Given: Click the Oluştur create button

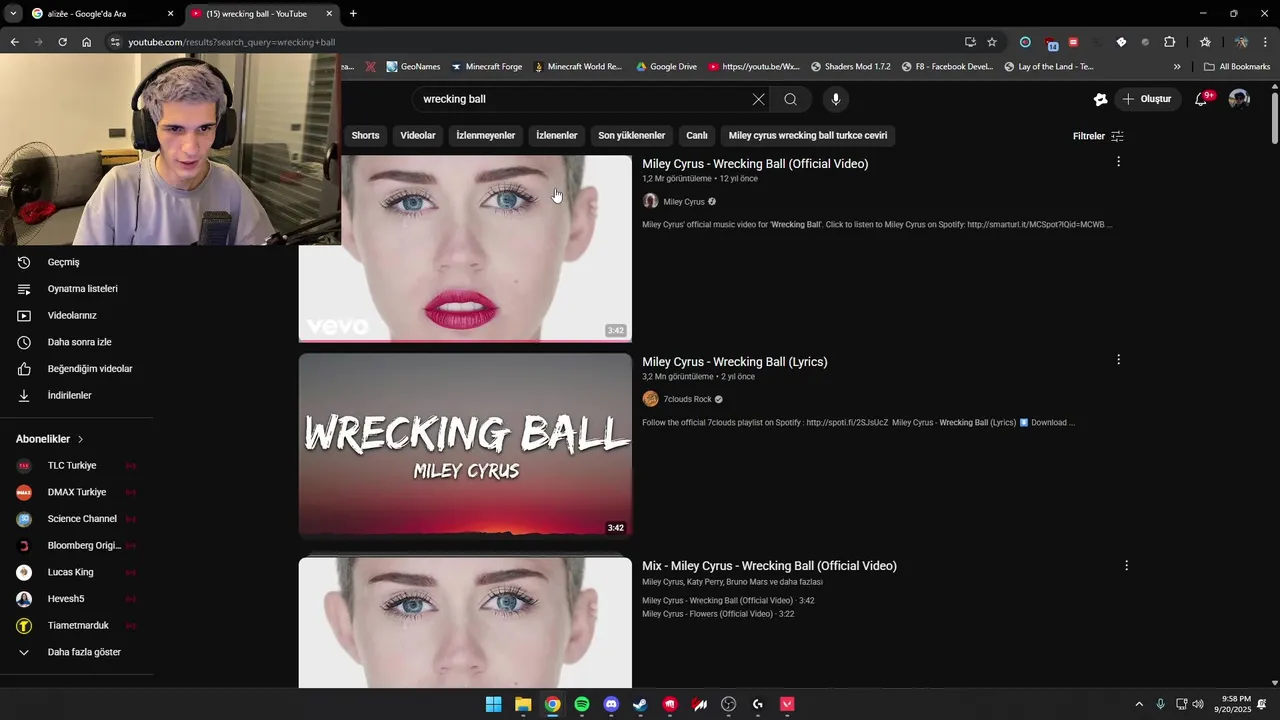Looking at the screenshot, I should click(x=1146, y=99).
